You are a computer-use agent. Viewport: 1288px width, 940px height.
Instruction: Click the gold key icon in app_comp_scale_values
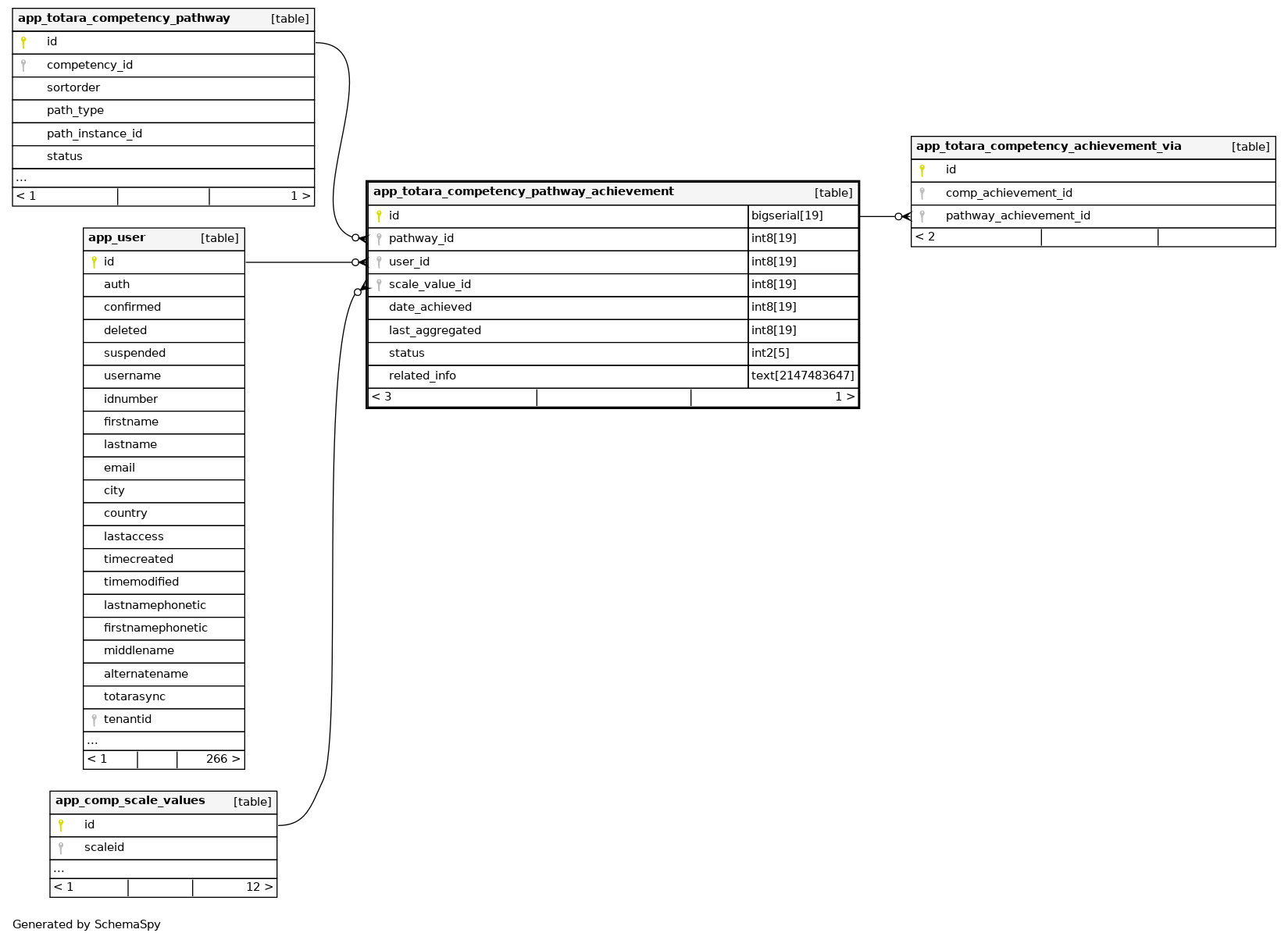coord(61,825)
